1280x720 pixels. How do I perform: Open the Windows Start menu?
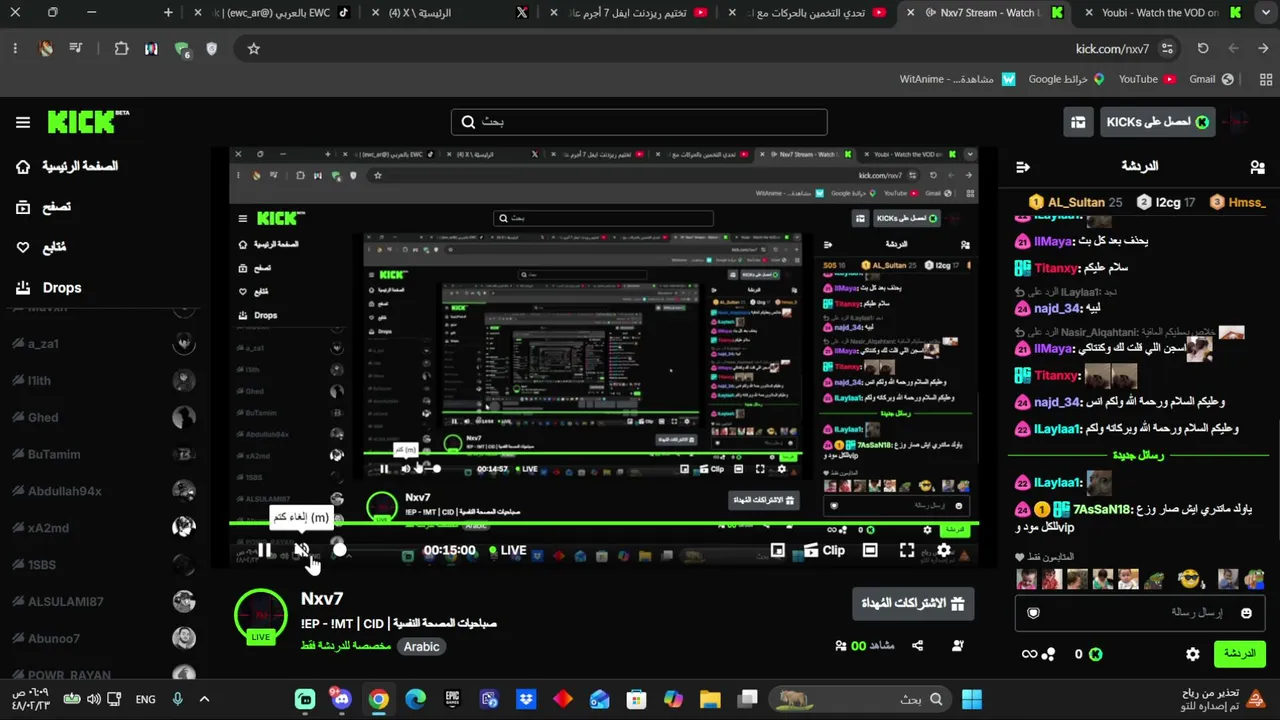click(x=971, y=699)
